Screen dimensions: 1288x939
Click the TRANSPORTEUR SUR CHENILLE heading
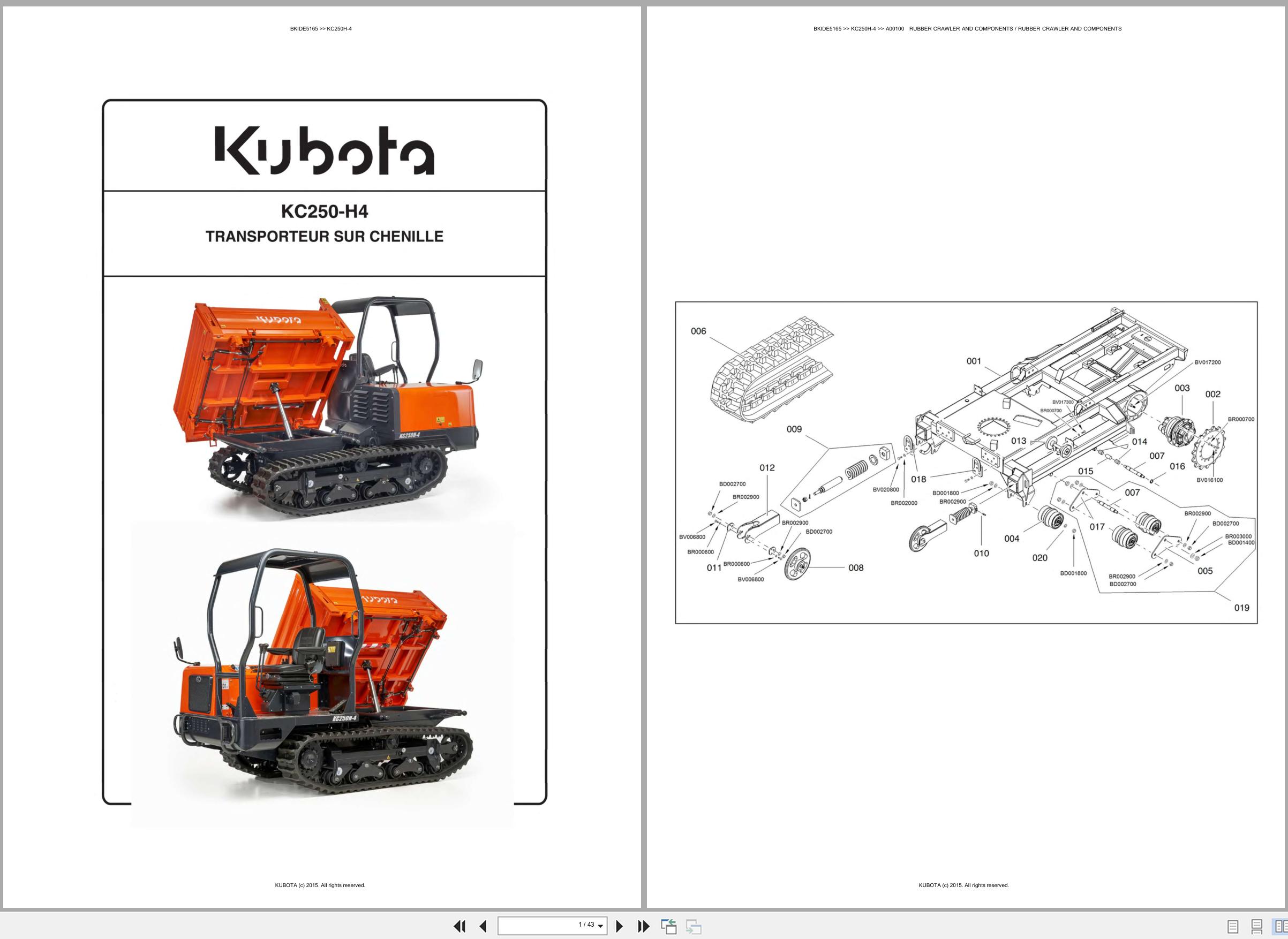(x=325, y=237)
